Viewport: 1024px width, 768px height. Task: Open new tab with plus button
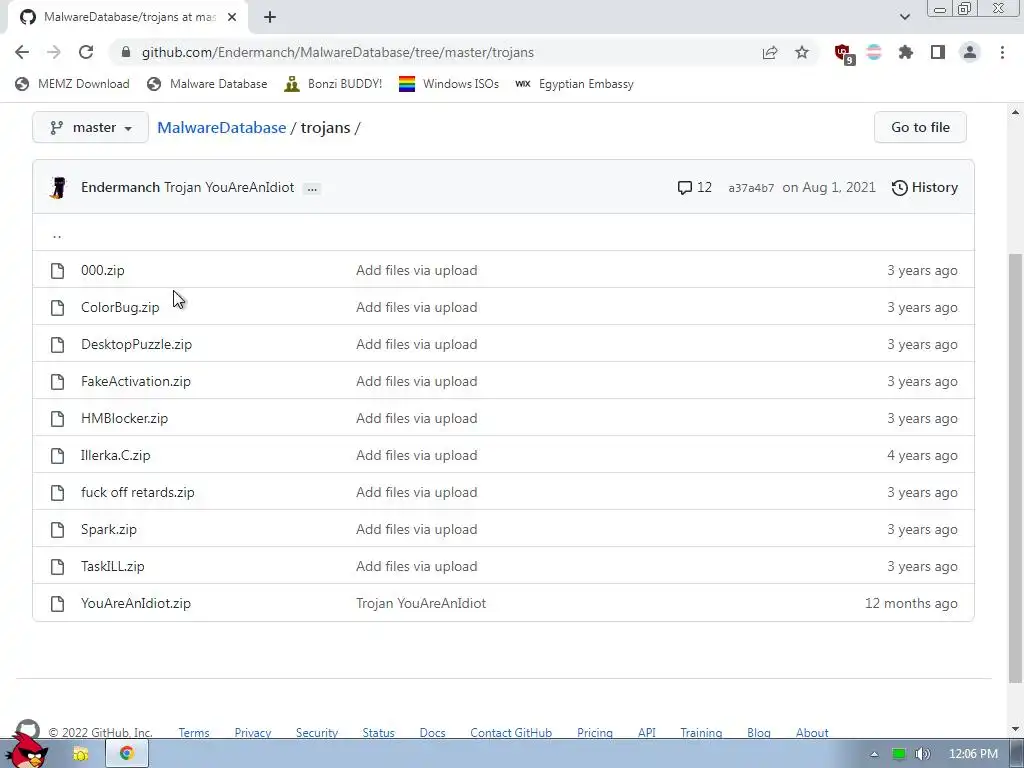pyautogui.click(x=270, y=17)
